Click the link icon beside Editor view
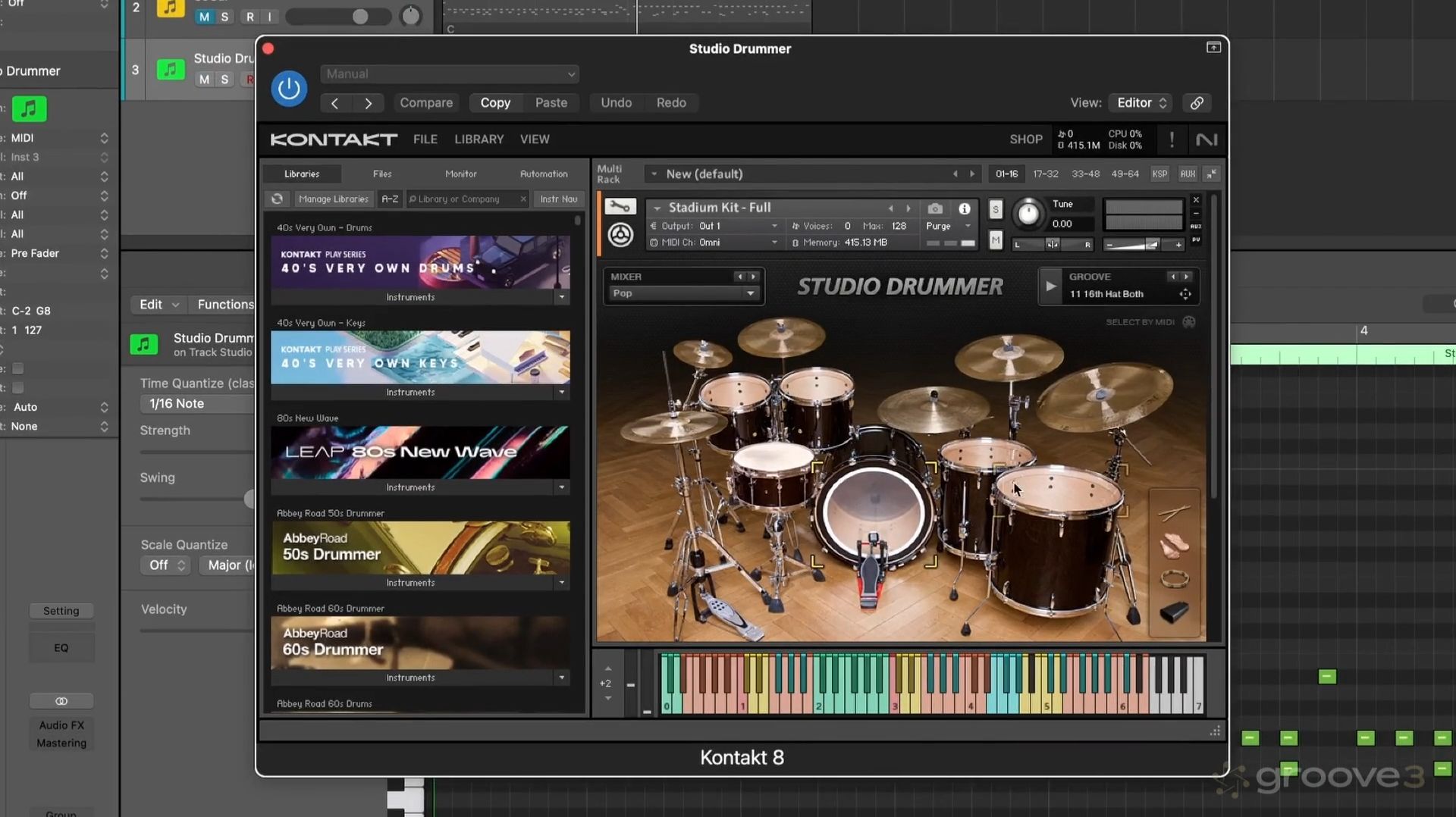The height and width of the screenshot is (817, 1456). point(1197,103)
